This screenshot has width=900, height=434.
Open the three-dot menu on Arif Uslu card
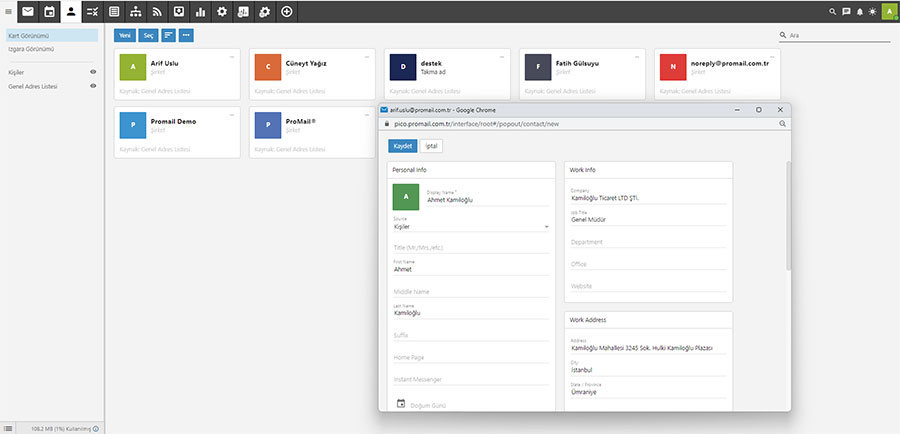(232, 57)
